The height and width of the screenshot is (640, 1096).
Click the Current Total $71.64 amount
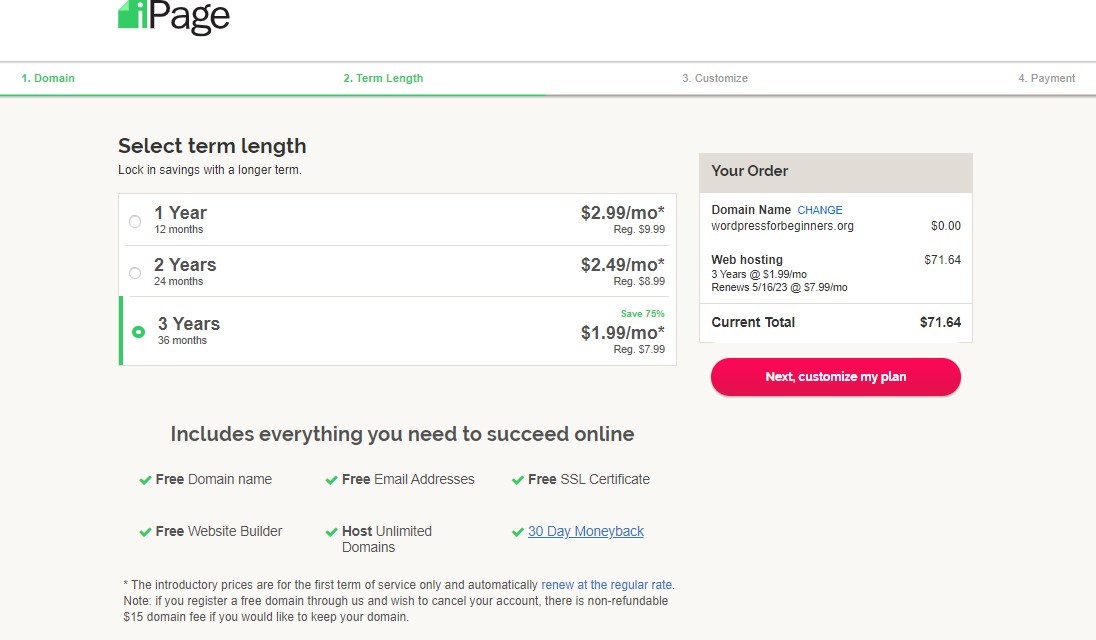pos(940,322)
